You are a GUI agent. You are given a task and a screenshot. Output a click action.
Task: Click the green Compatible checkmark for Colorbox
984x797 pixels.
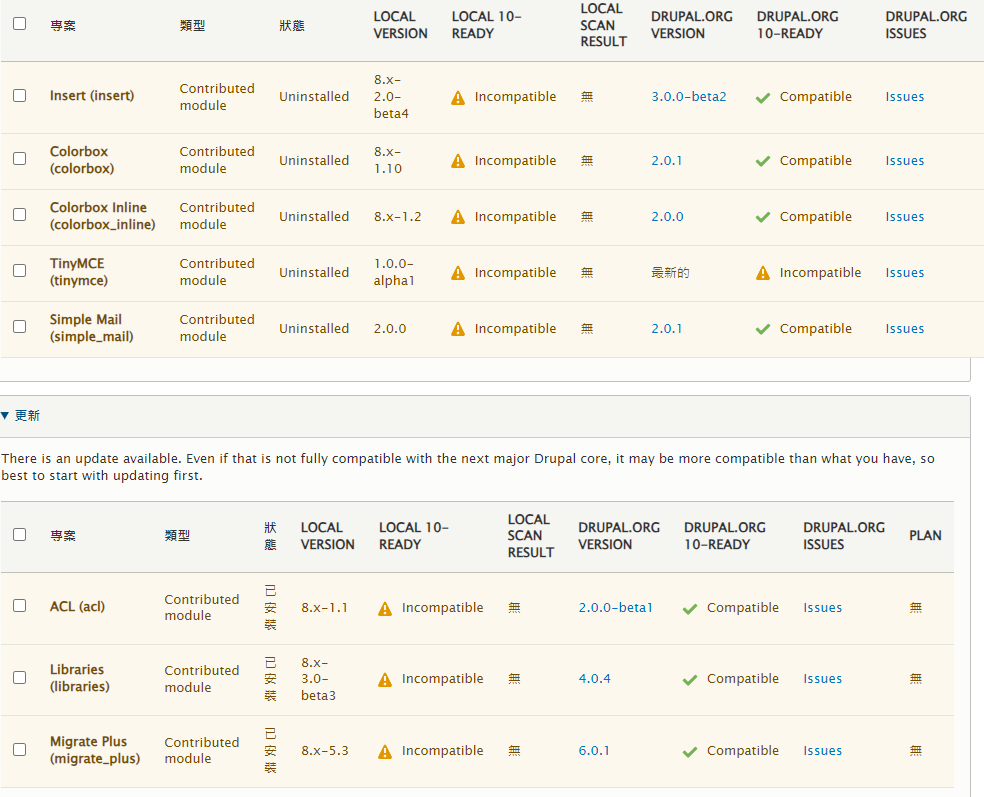(763, 161)
